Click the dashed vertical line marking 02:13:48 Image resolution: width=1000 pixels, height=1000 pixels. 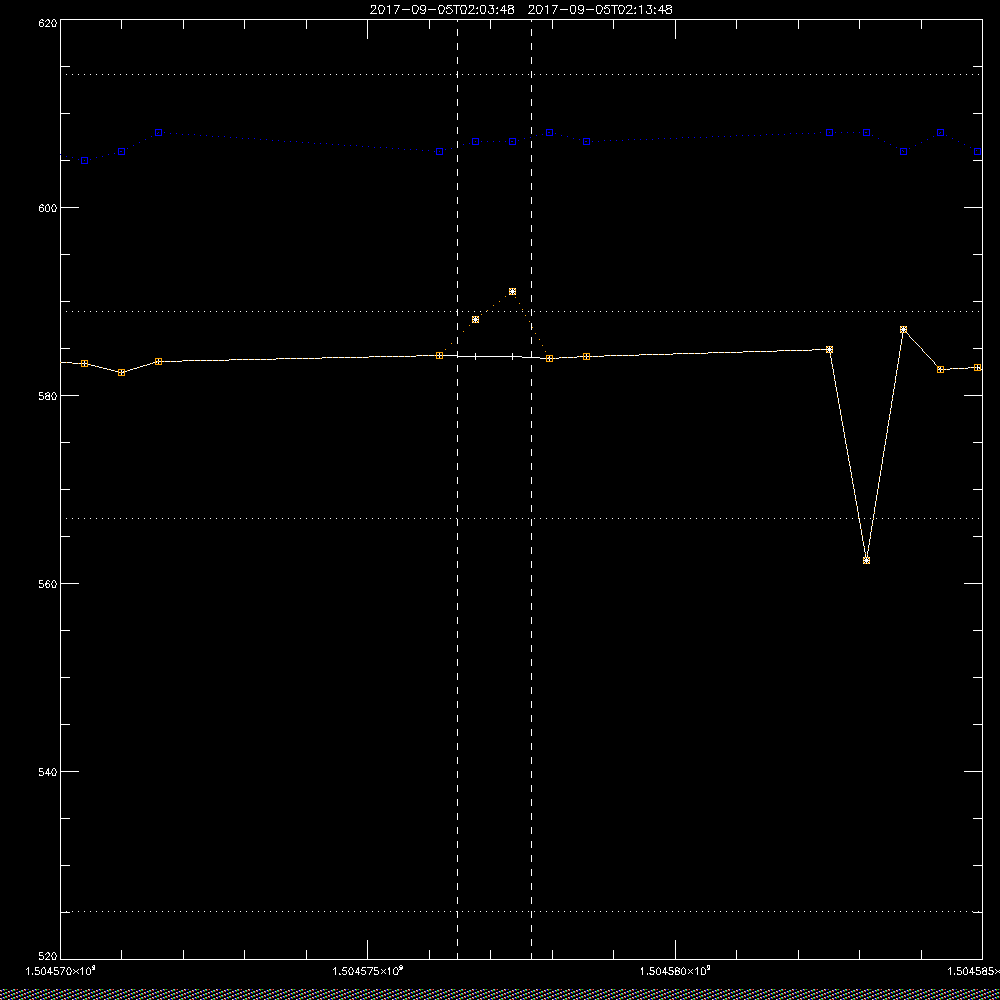coord(531,488)
